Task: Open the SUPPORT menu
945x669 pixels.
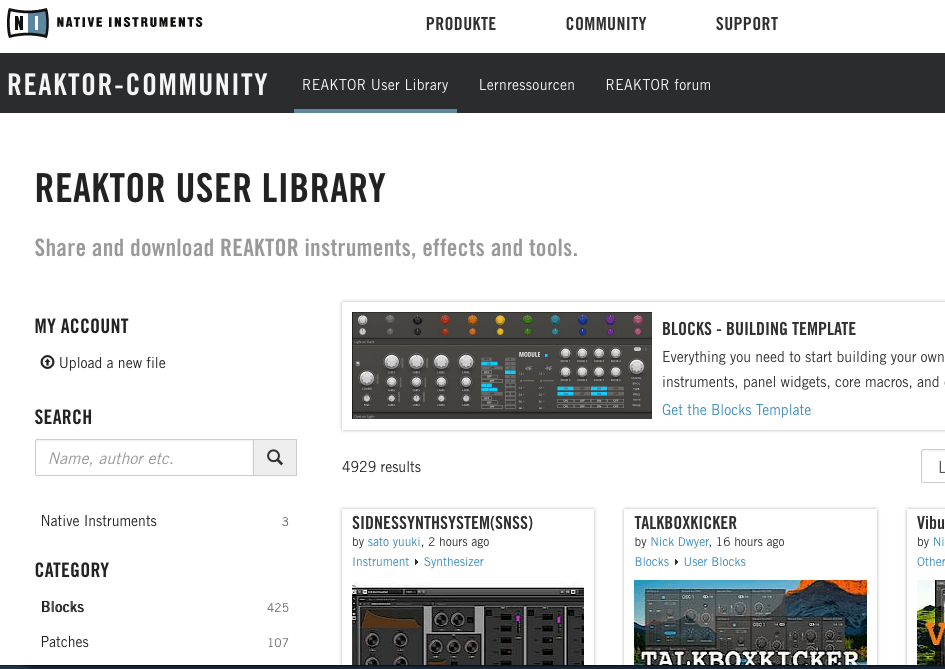Action: click(x=746, y=24)
